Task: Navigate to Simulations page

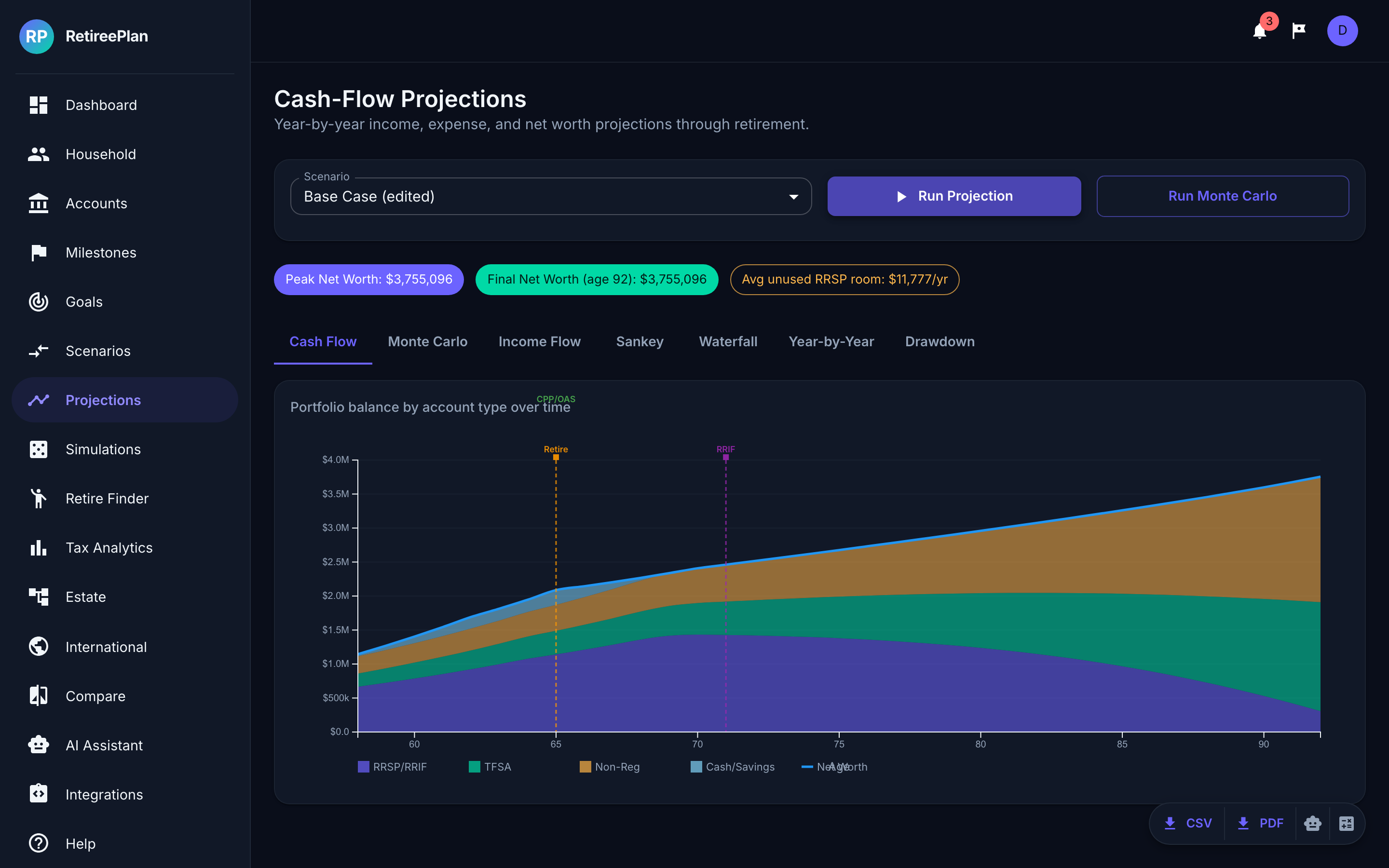Action: tap(103, 449)
